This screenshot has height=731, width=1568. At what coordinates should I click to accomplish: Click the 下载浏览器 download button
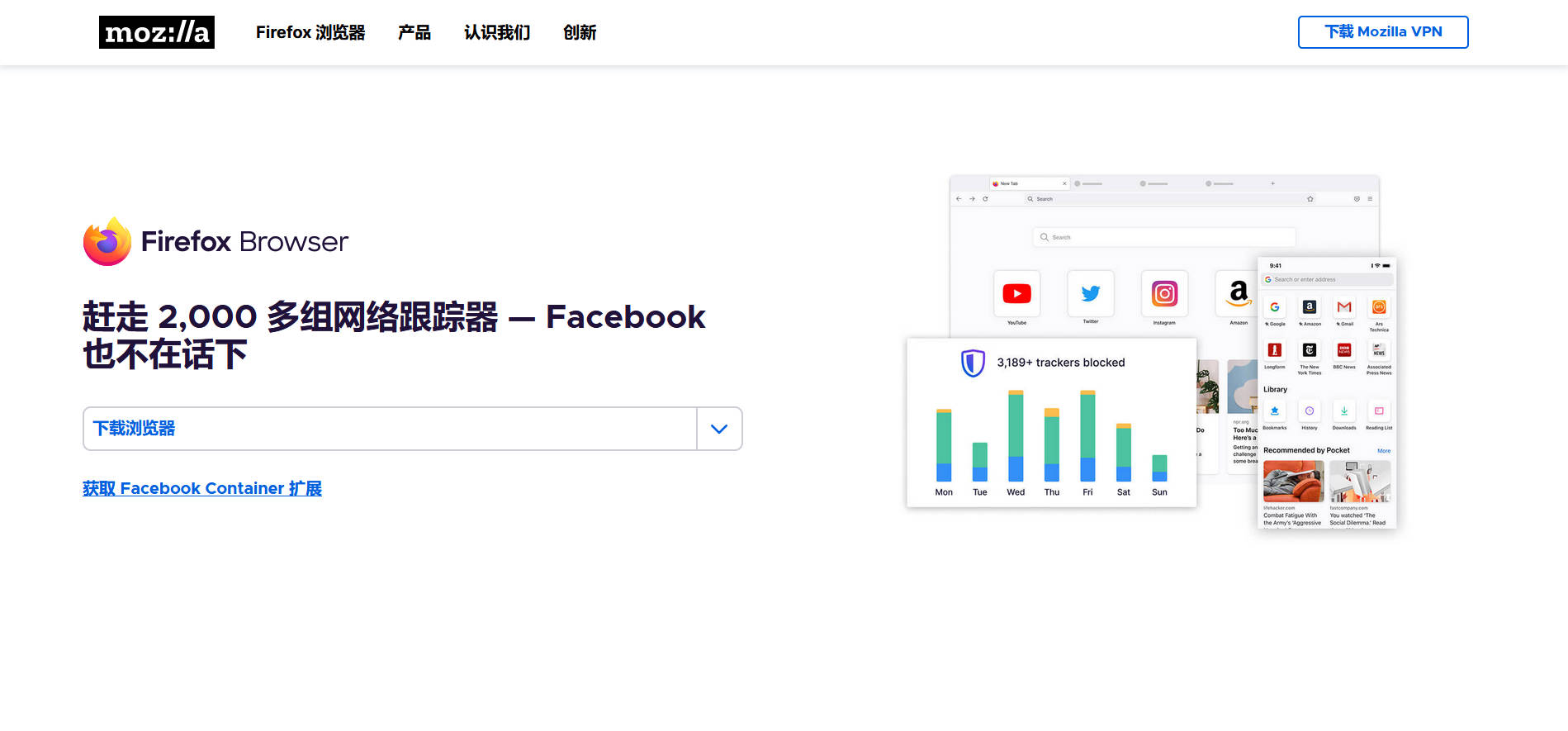click(390, 429)
